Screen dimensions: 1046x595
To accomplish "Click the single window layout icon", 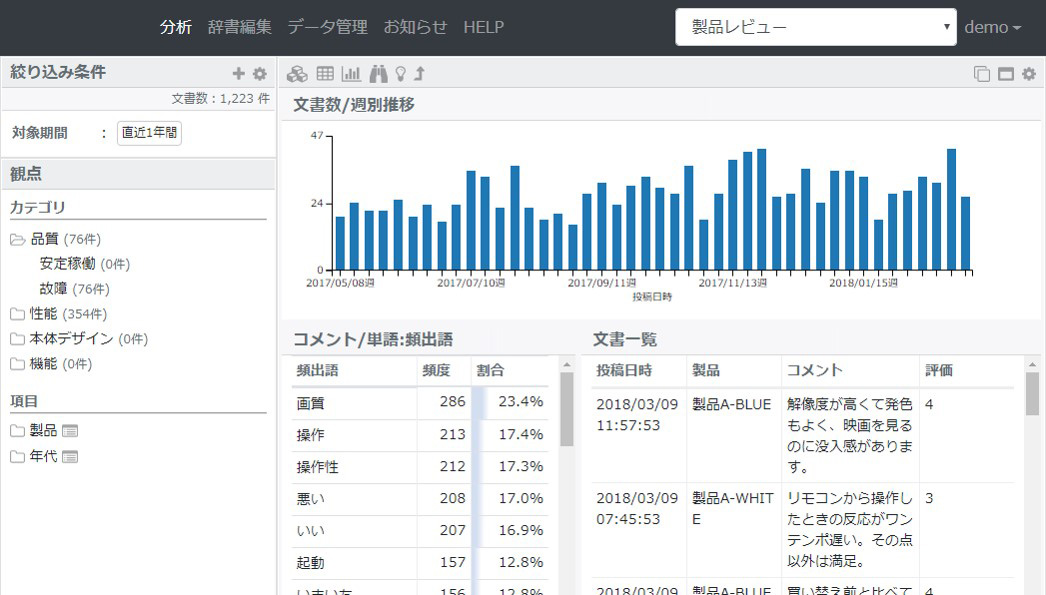I will pyautogui.click(x=1005, y=73).
